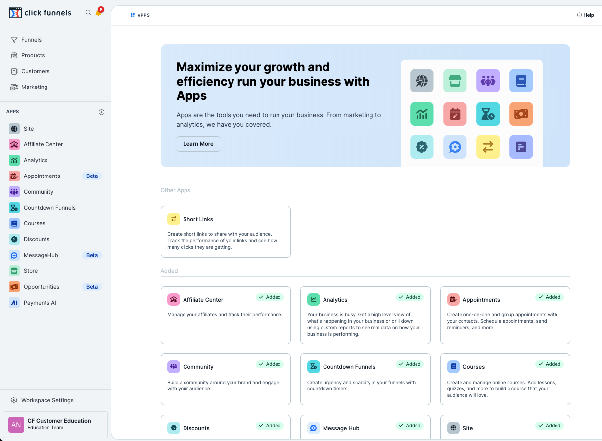
Task: Open Discounts in sidebar
Action: 29,239
